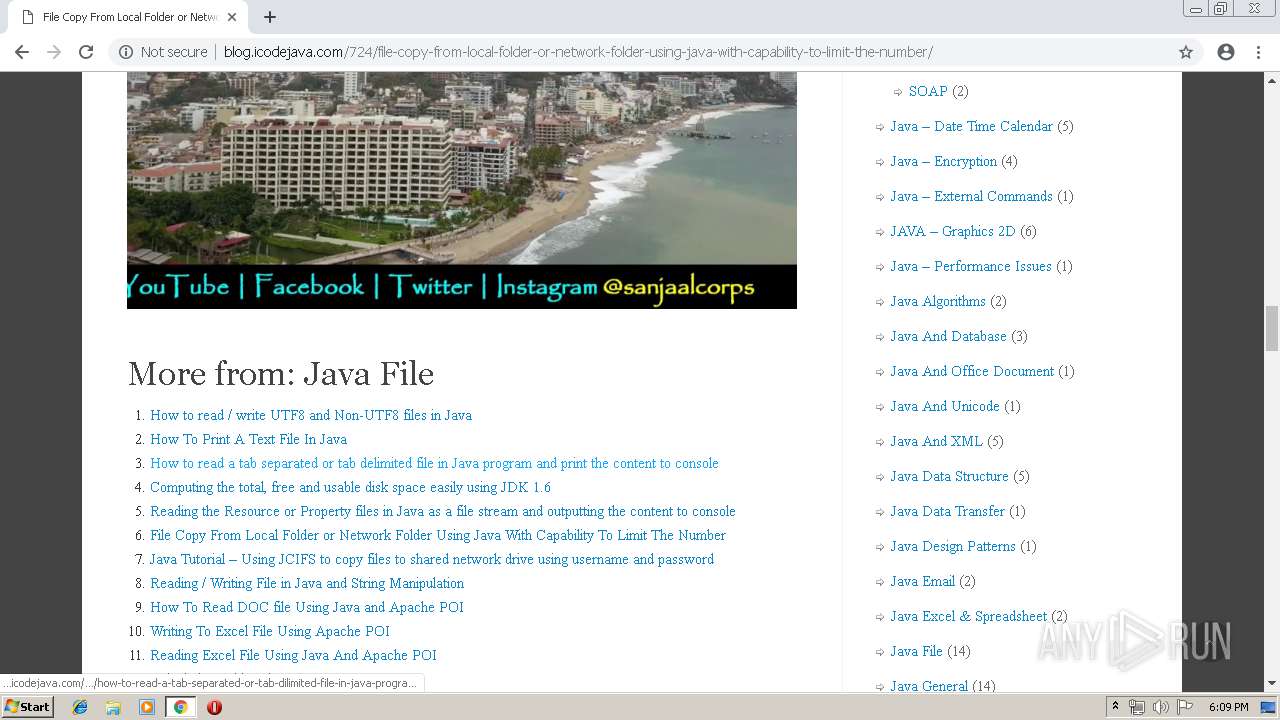The width and height of the screenshot is (1280, 720).
Task: Open Reading / Writing File and String Manipulation
Action: (x=307, y=583)
